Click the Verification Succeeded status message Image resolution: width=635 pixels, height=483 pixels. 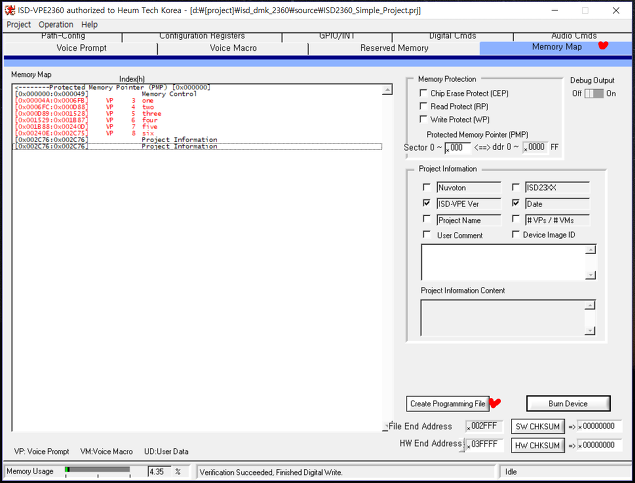(271, 472)
